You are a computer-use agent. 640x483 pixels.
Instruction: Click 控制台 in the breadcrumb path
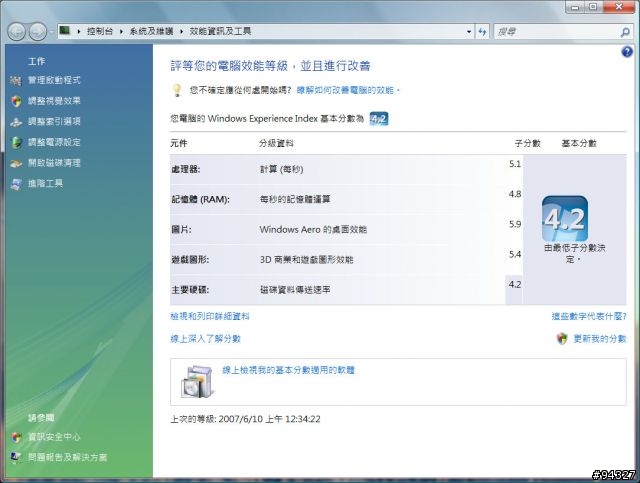(100, 31)
